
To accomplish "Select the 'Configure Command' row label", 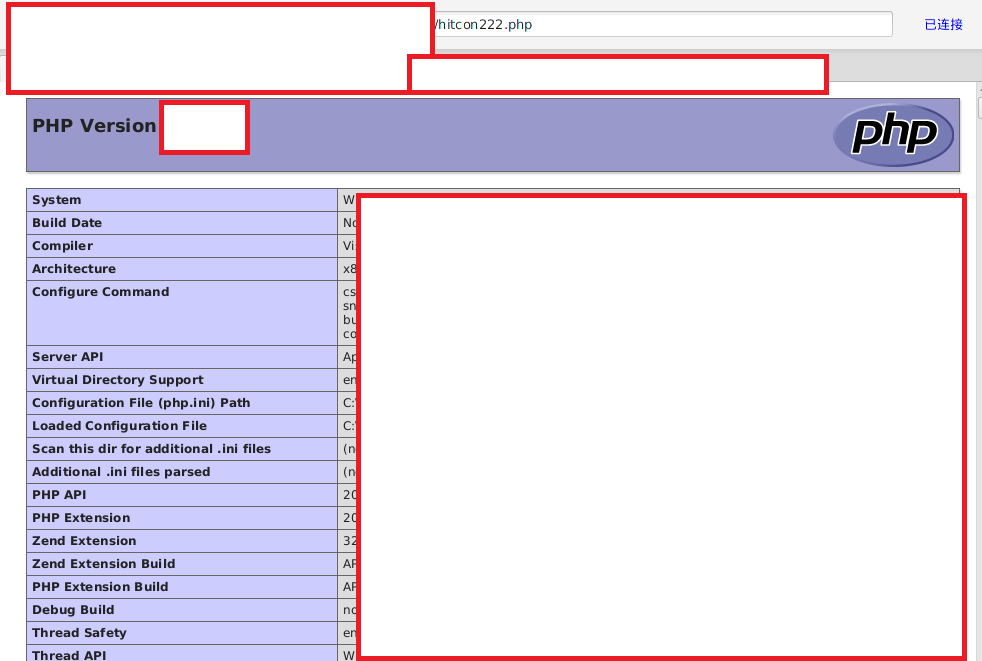I will tap(101, 292).
